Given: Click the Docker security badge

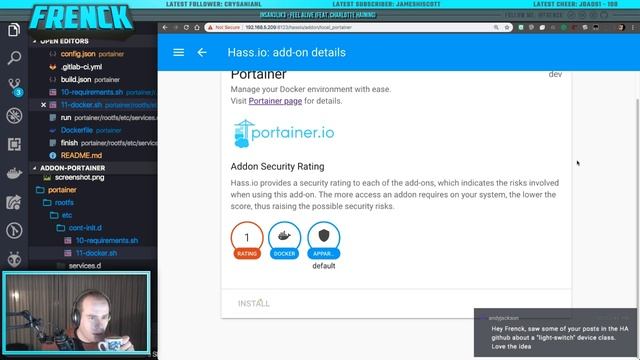Looking at the screenshot, I should (x=284, y=241).
